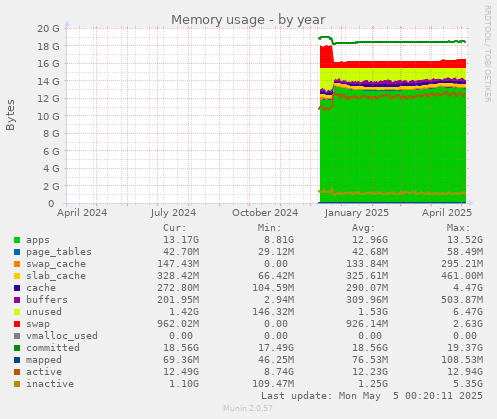Viewport: 497px width, 419px height.
Task: Select the 'buffers' legend label
Action: click(47, 300)
